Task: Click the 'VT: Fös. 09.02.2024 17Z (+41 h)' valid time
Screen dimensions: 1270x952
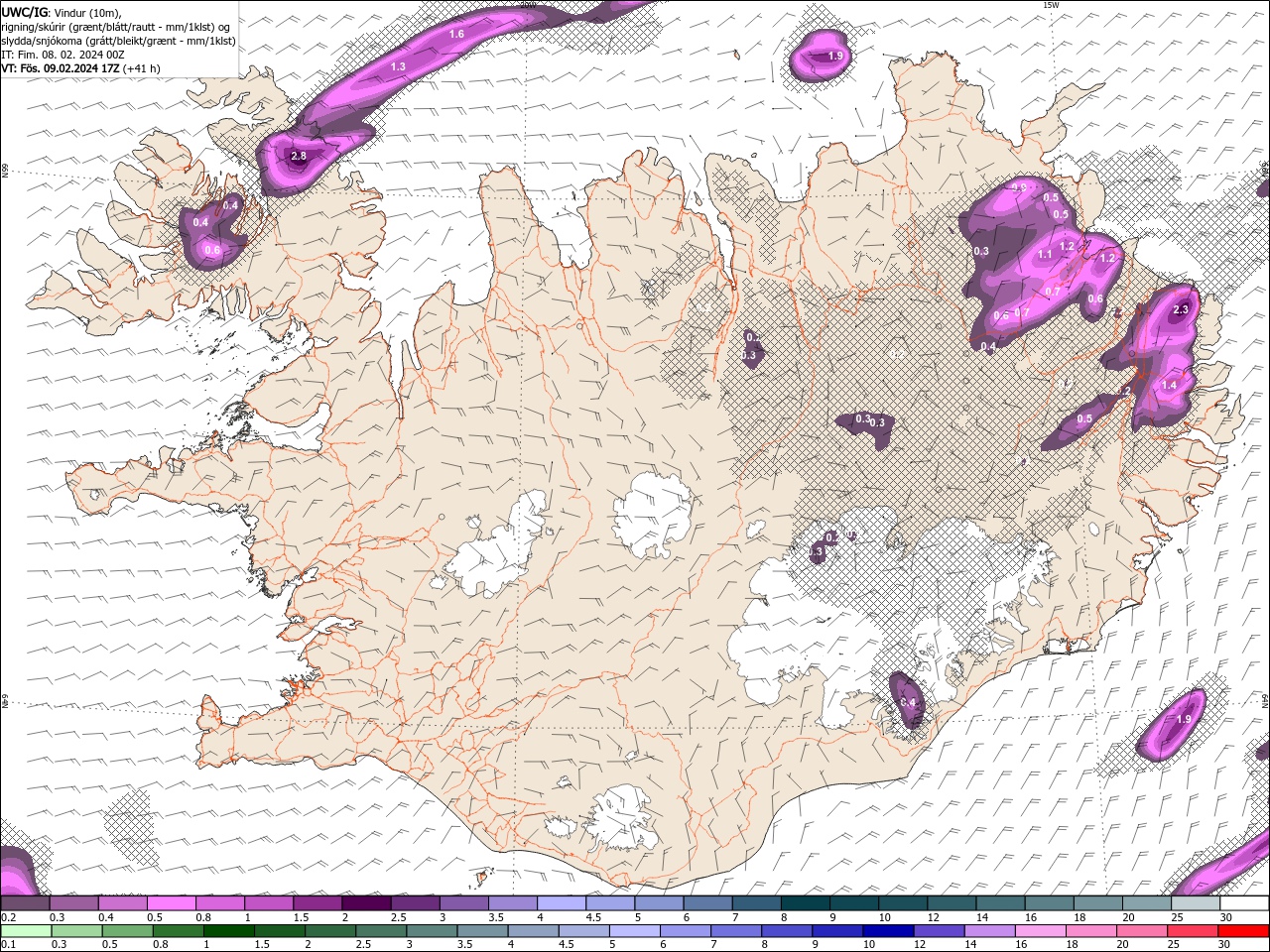Action: [x=81, y=68]
